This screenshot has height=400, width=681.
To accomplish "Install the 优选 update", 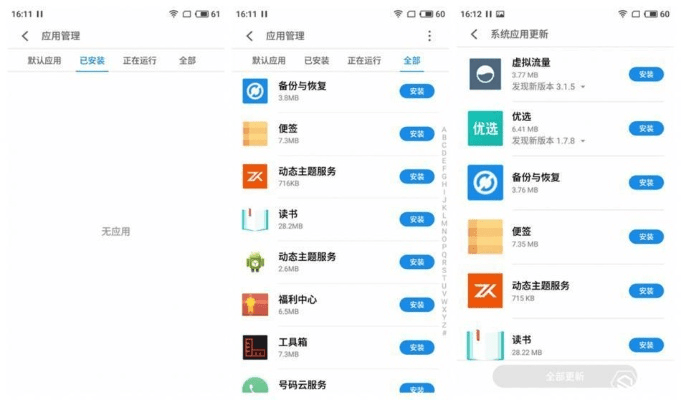I will tap(646, 129).
